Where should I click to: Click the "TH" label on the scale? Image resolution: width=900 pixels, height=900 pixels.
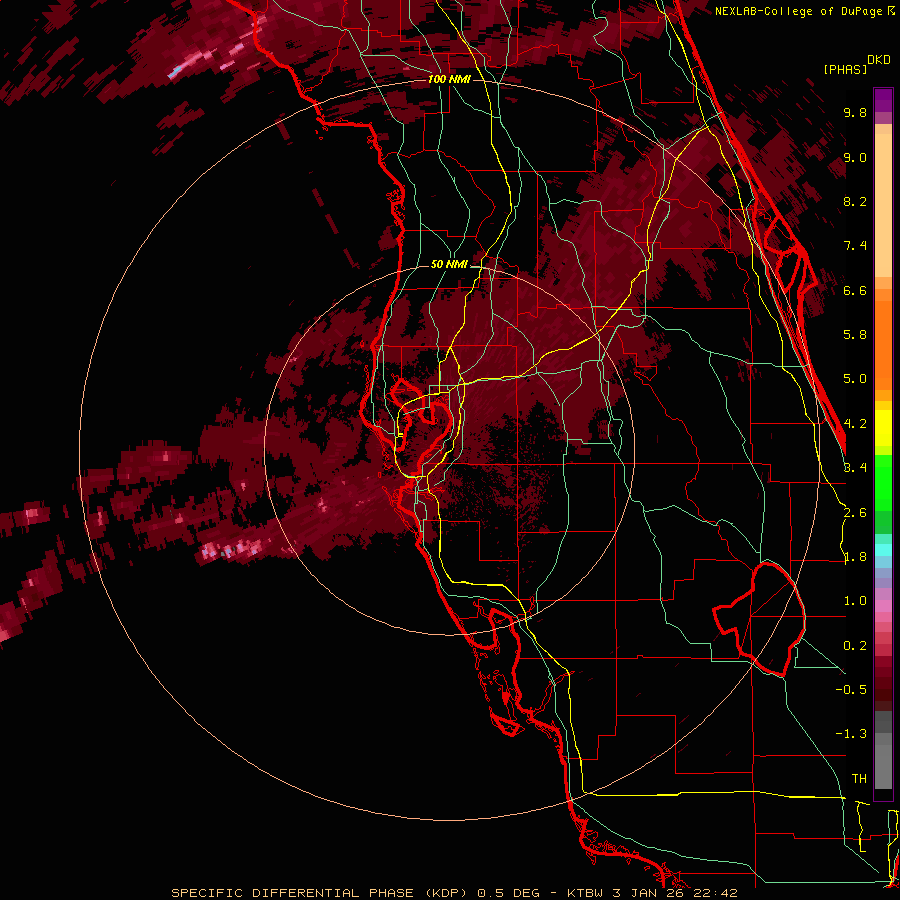tap(859, 779)
